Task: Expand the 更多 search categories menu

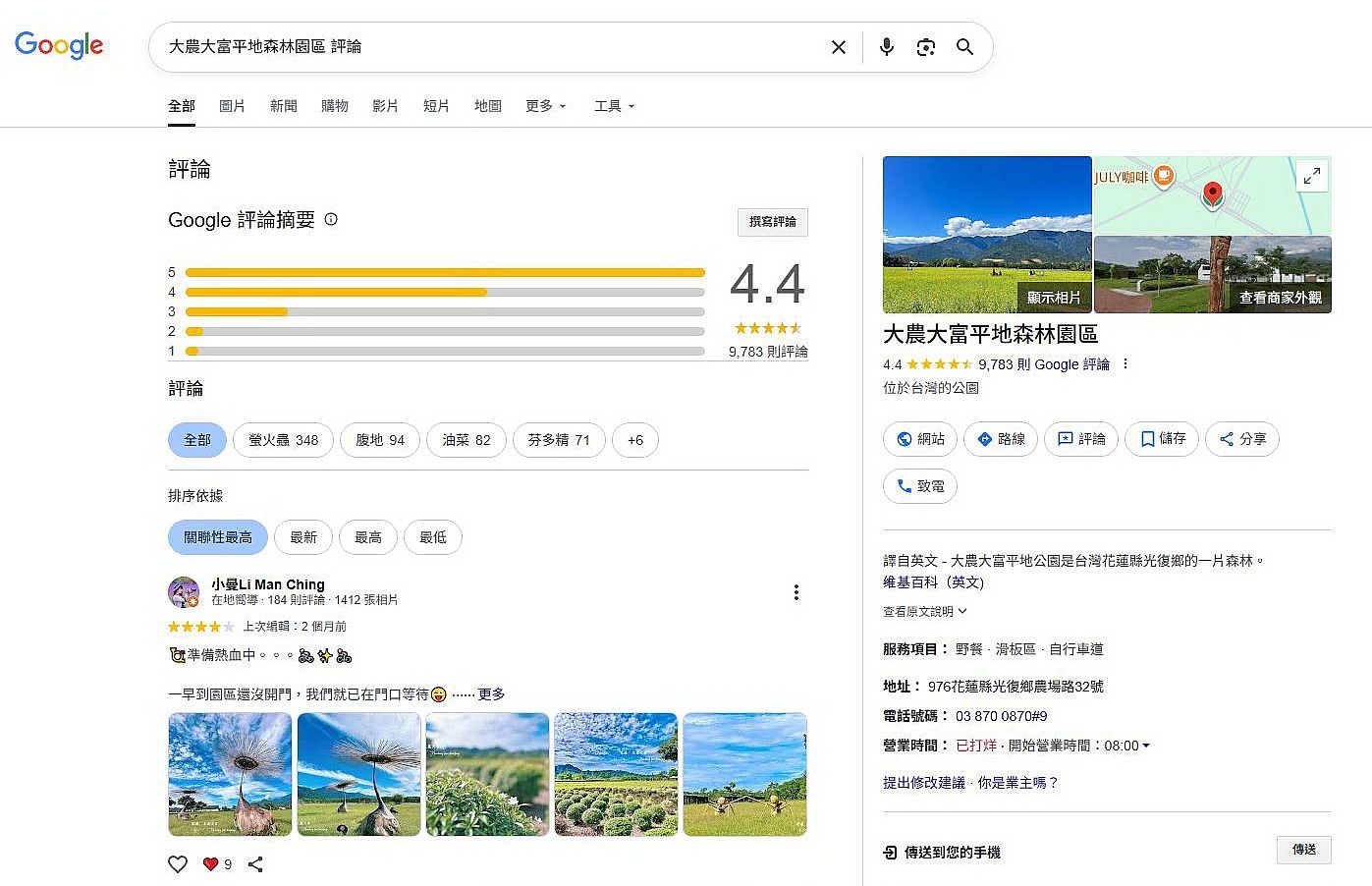Action: click(x=545, y=106)
